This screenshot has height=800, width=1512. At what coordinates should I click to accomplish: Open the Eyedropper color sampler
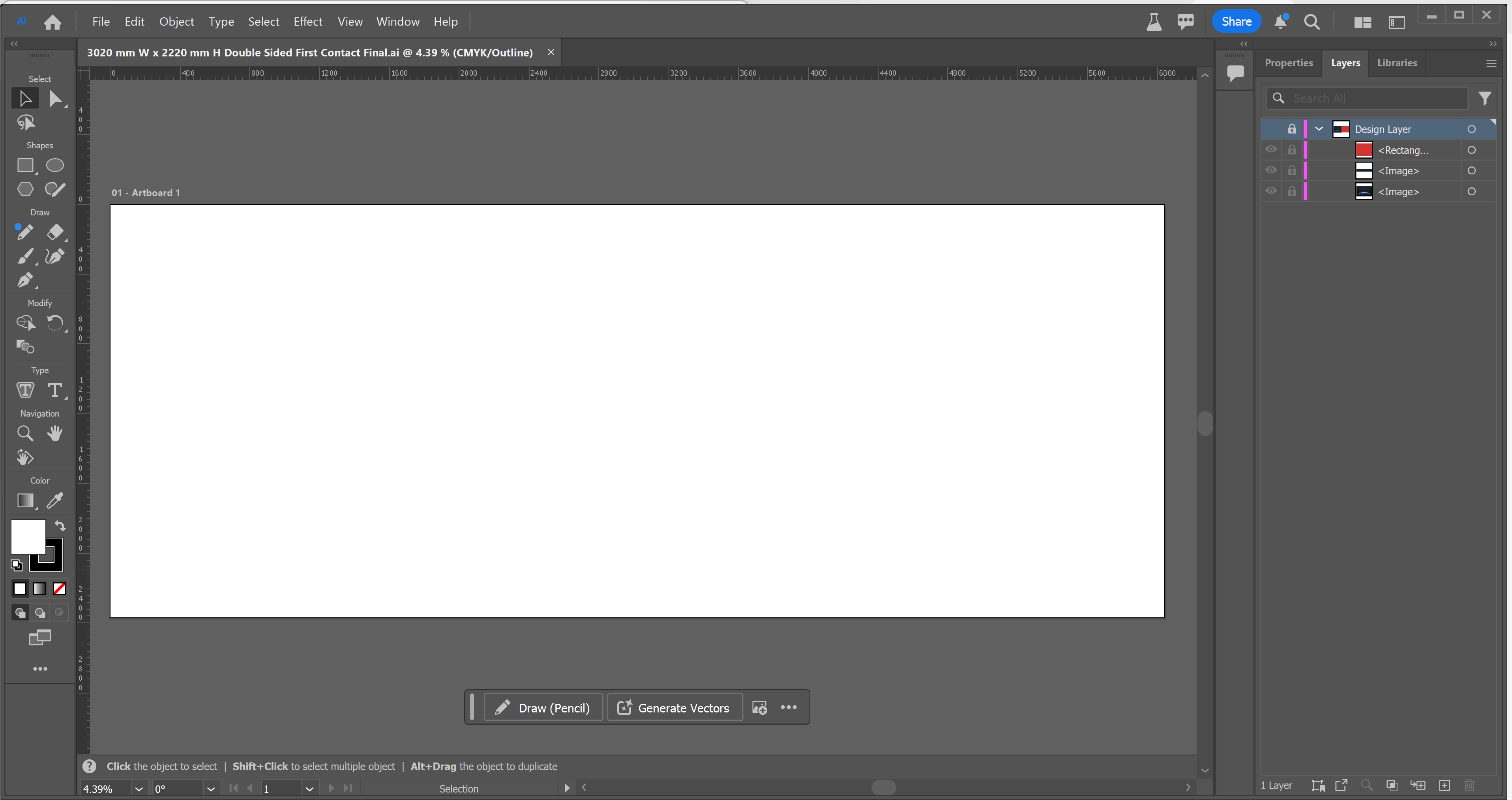coord(54,500)
